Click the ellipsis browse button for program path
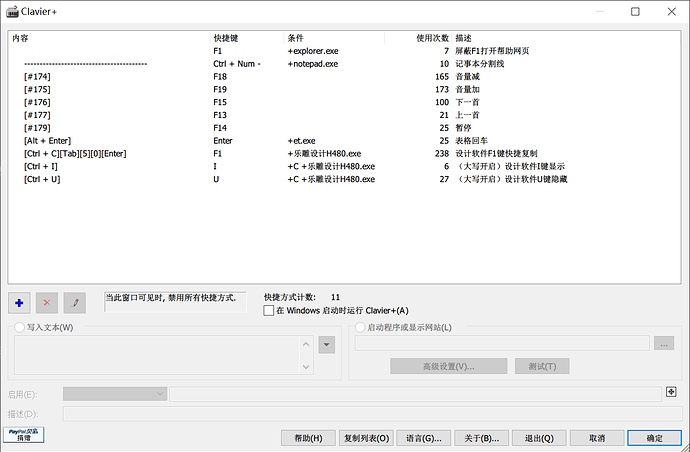This screenshot has width=690, height=452. (x=664, y=343)
